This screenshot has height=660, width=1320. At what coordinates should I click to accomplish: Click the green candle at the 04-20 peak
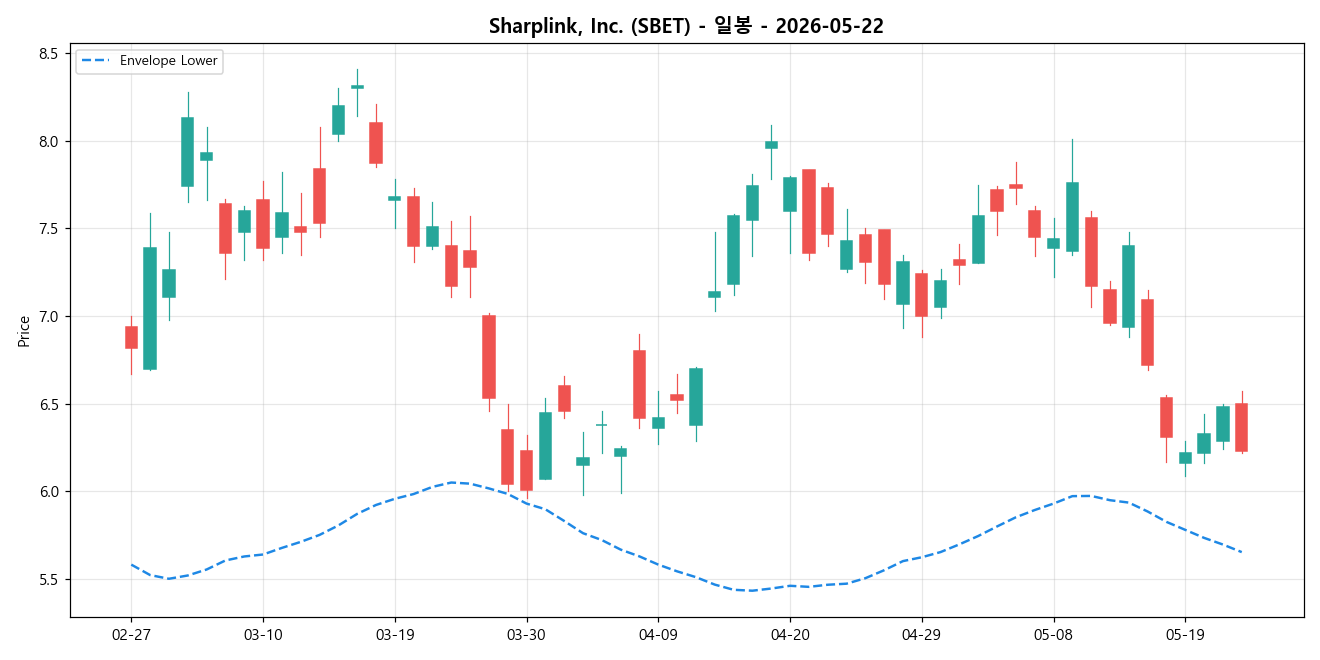pyautogui.click(x=771, y=144)
